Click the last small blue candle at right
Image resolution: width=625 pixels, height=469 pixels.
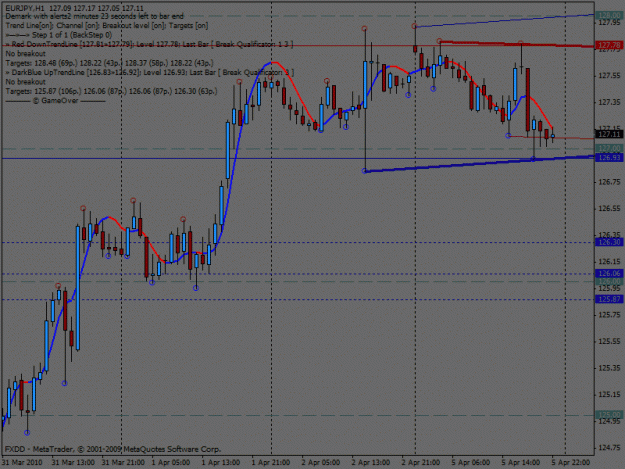coord(553,136)
